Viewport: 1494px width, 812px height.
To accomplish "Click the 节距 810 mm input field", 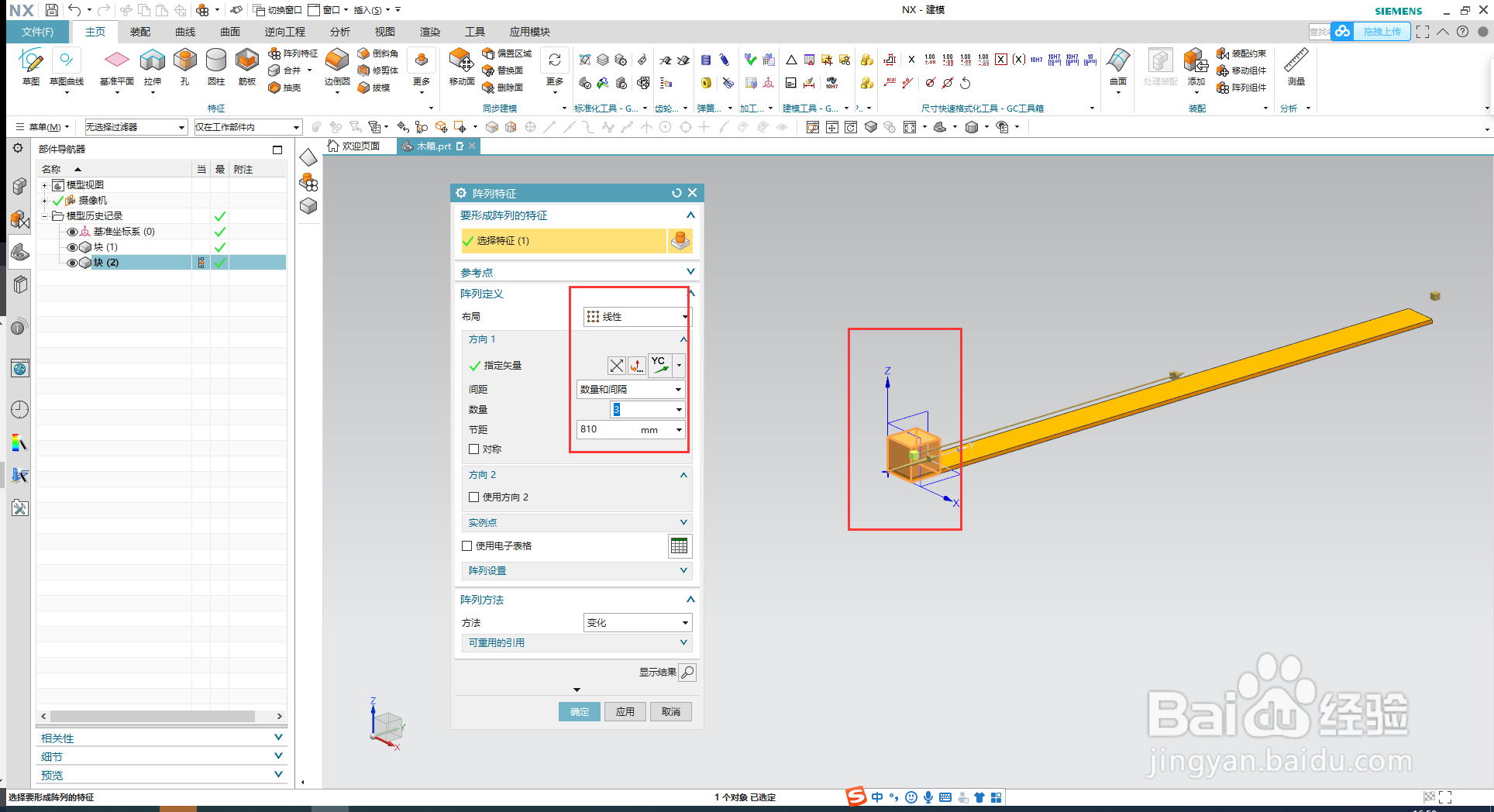I will point(631,429).
